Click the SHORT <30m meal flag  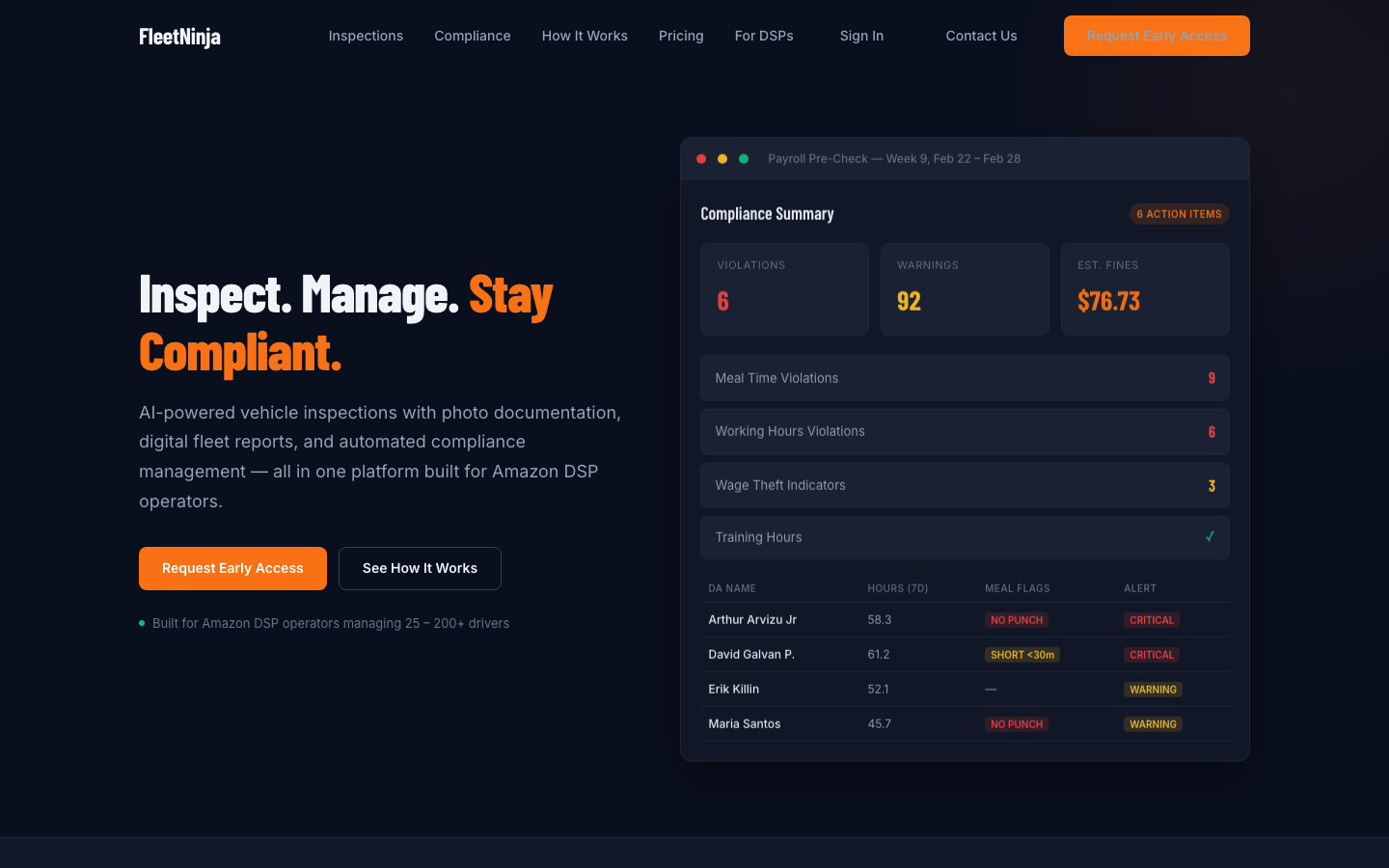pyautogui.click(x=1022, y=655)
